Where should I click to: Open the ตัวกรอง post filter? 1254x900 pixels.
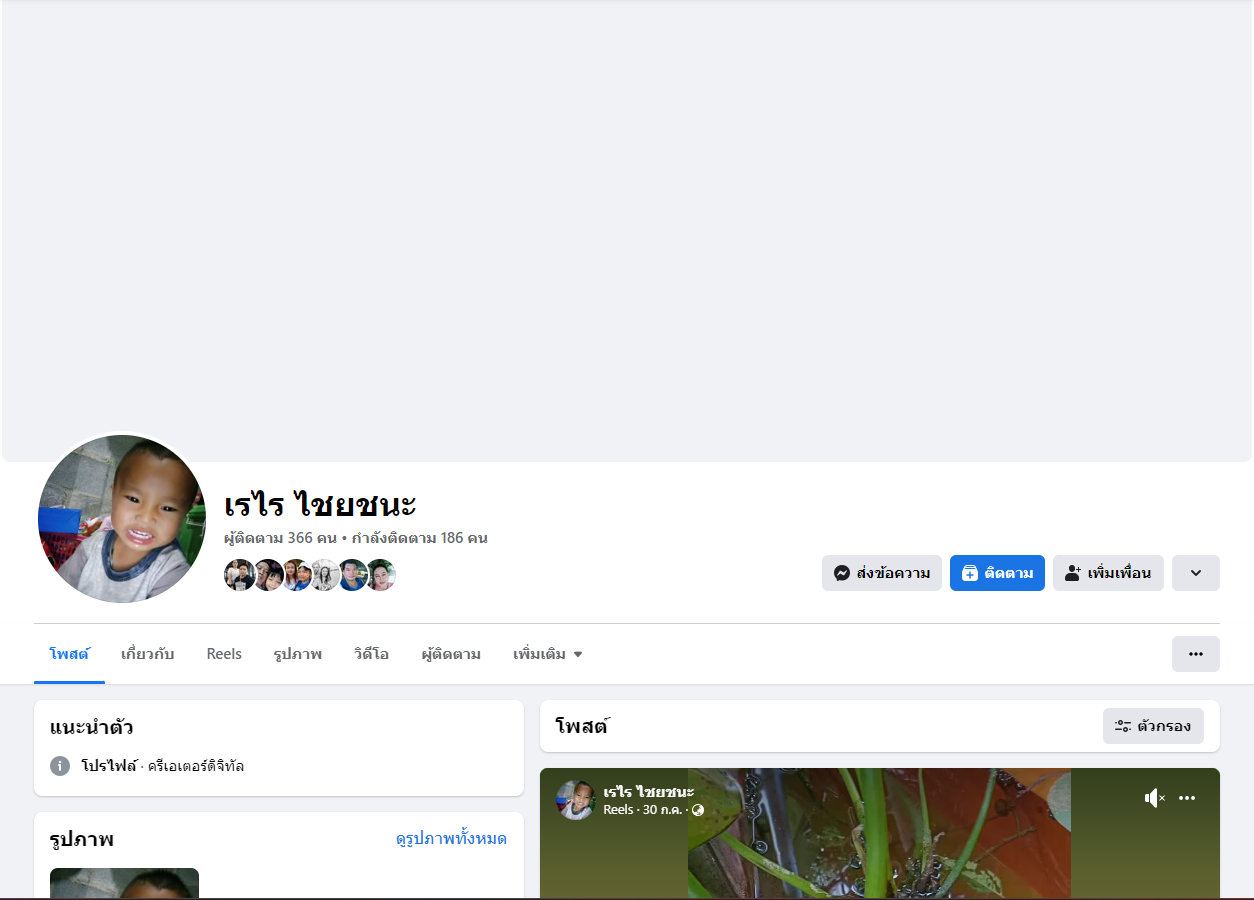coord(1153,726)
